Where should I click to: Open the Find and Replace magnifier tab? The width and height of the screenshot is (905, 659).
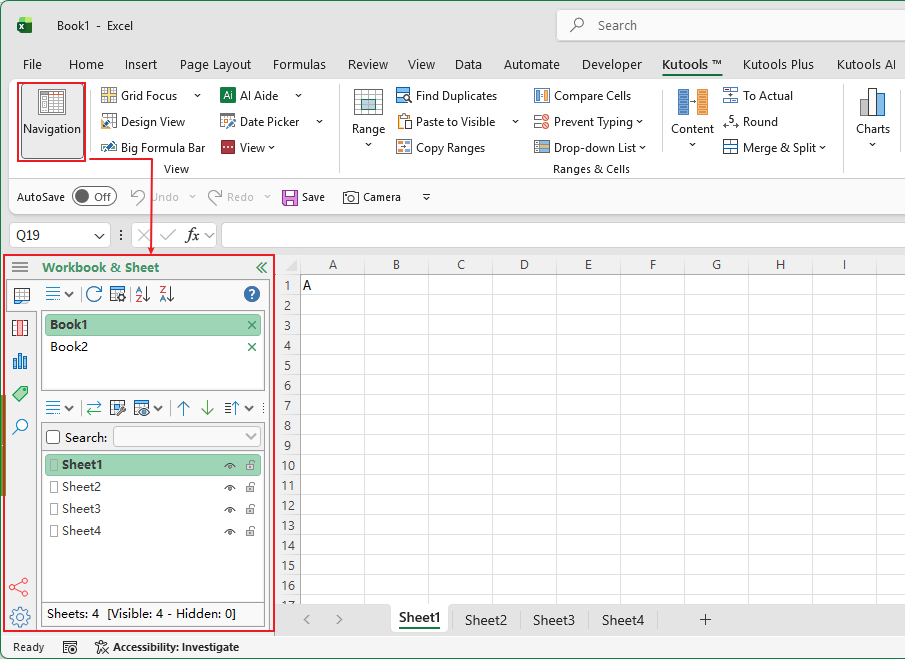(20, 427)
